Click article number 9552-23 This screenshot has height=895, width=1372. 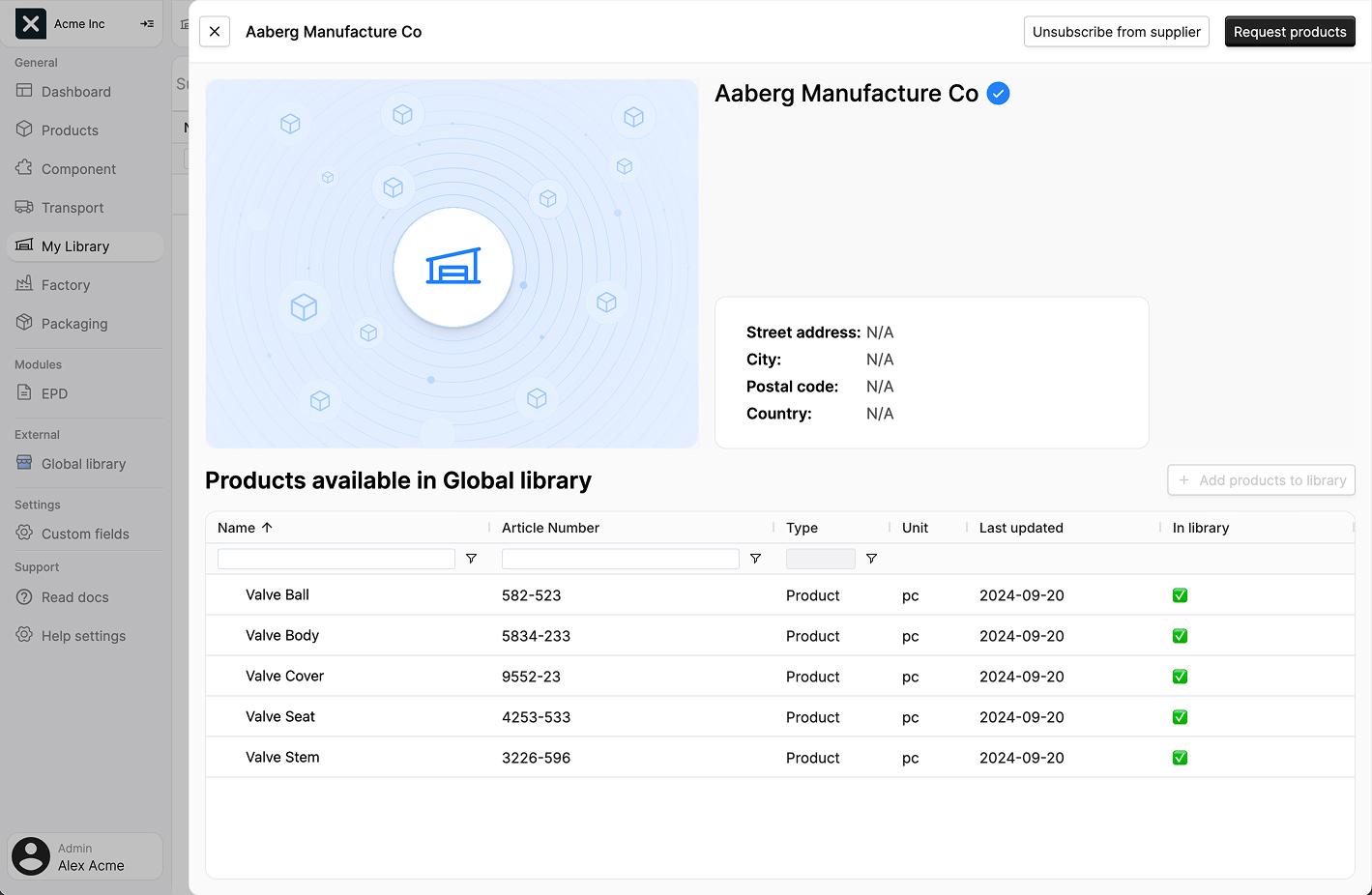pos(531,677)
